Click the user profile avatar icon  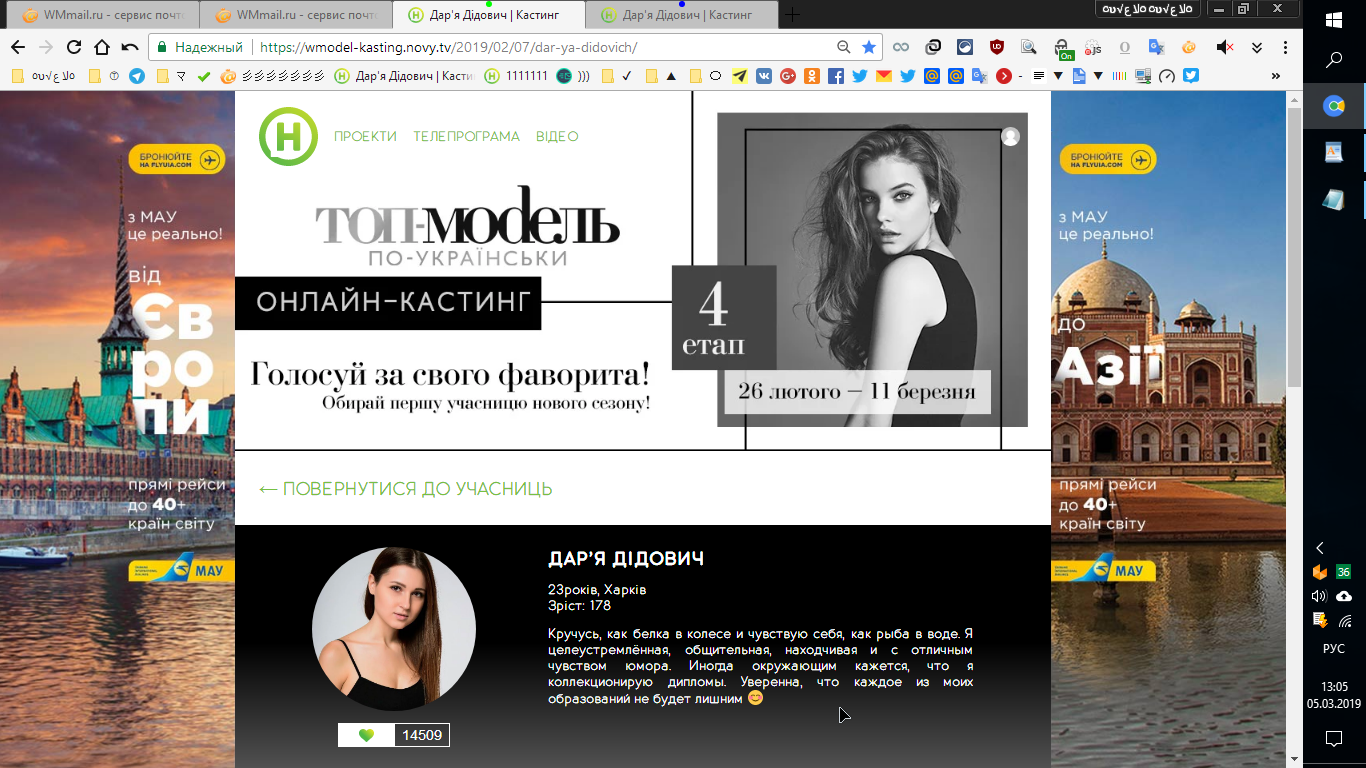1010,137
